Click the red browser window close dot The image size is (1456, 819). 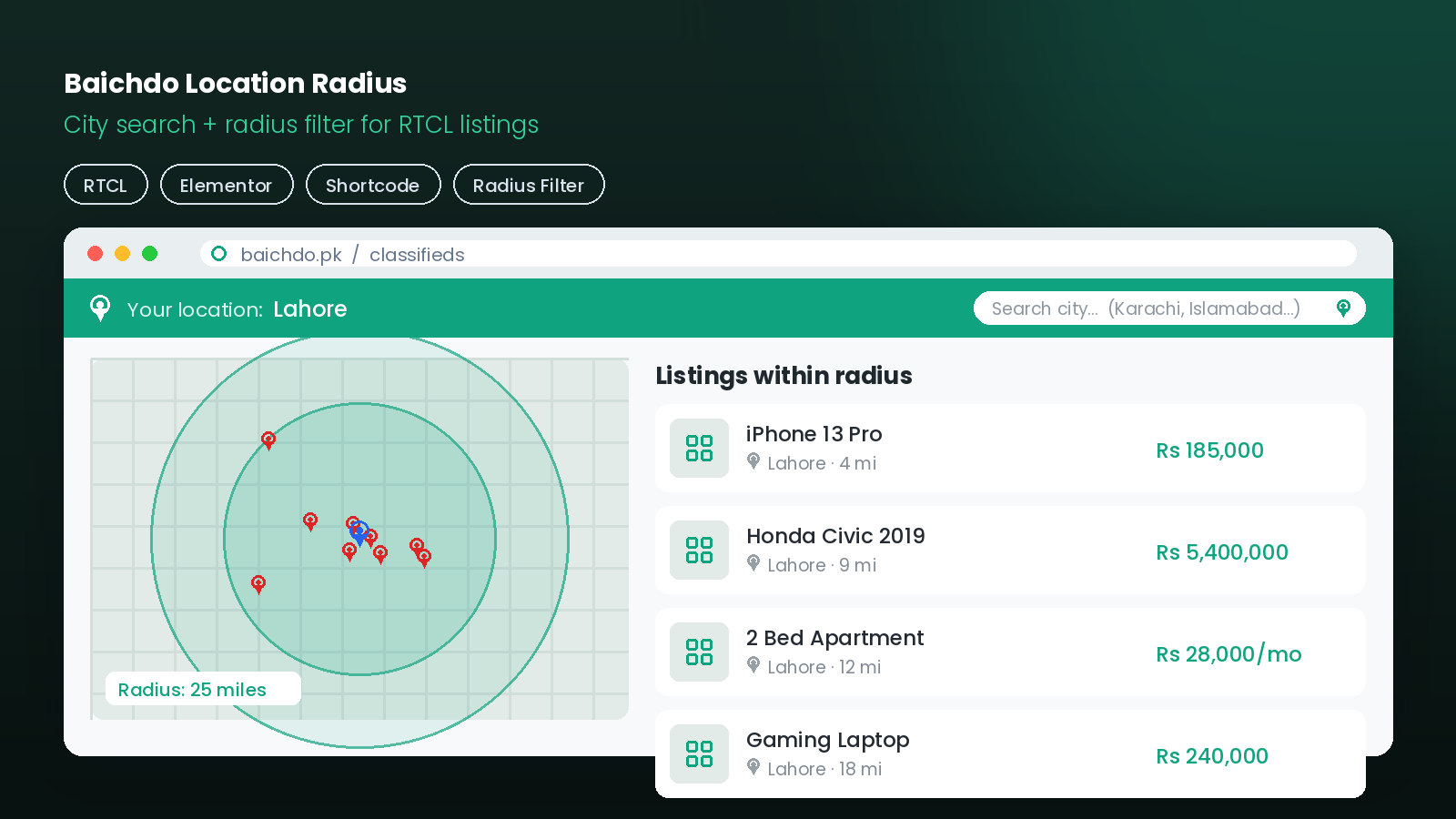click(95, 254)
